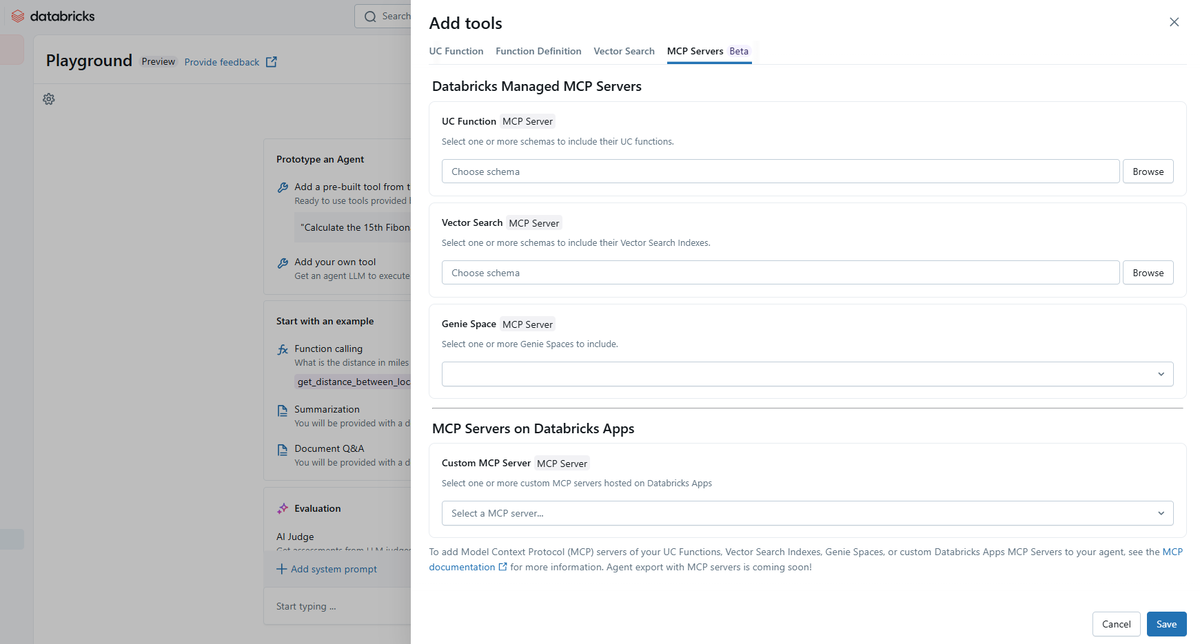Switch to the Function Definition tab
The width and height of the screenshot is (1200, 644).
point(538,51)
